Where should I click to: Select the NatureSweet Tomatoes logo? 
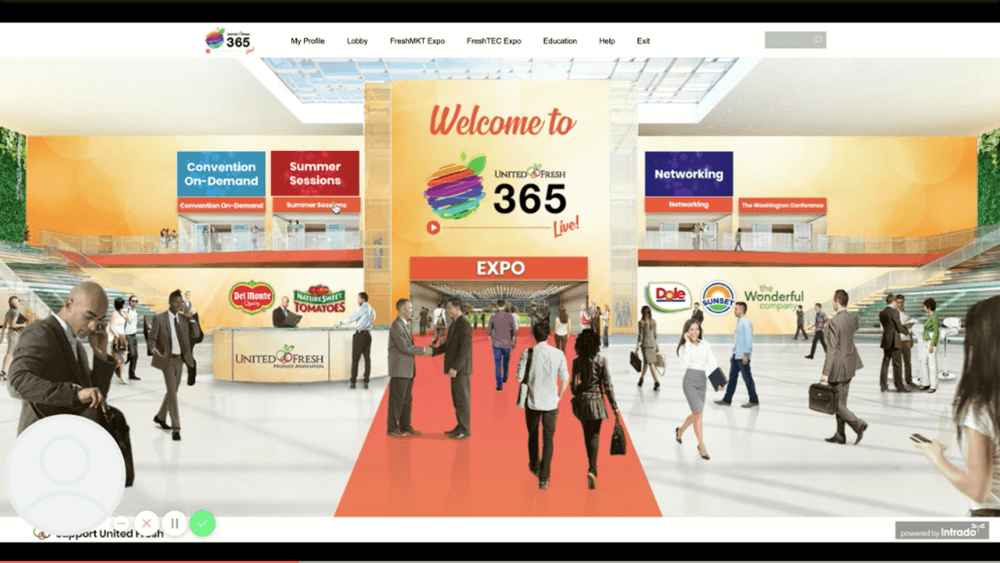pyautogui.click(x=319, y=299)
